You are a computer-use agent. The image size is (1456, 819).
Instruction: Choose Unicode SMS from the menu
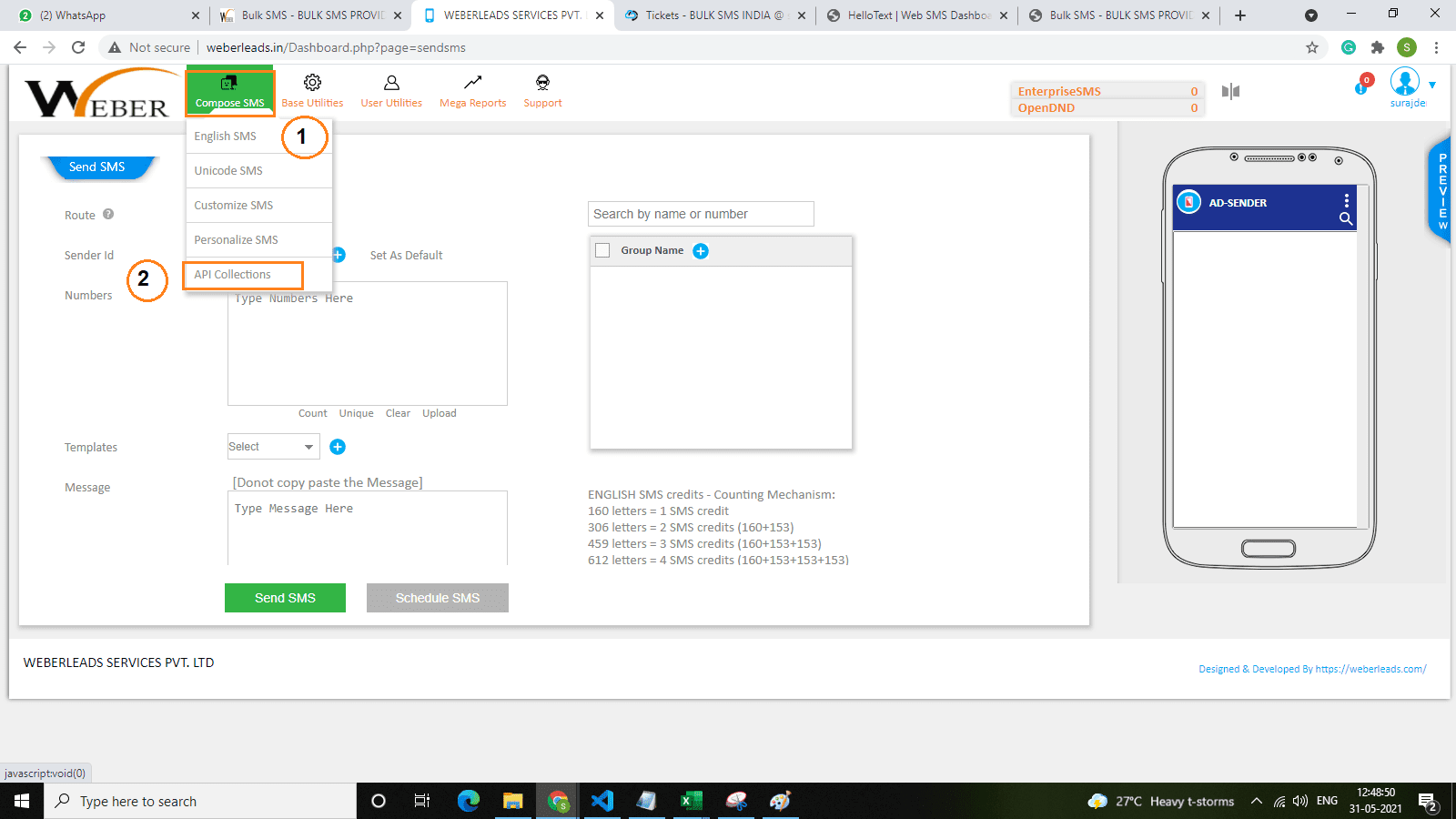click(x=228, y=171)
